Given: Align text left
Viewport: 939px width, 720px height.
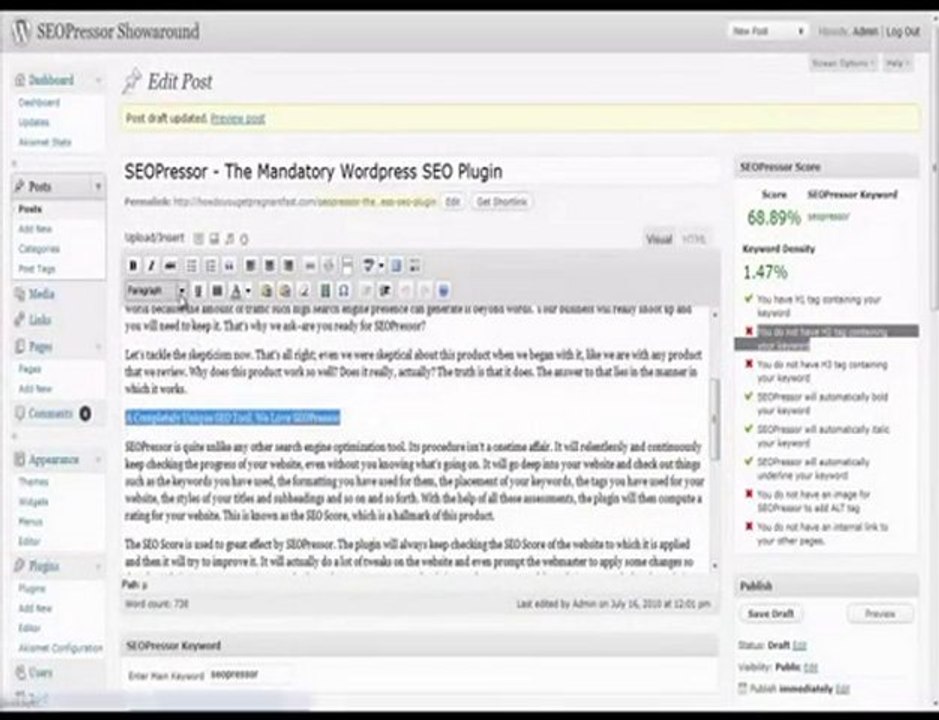Looking at the screenshot, I should (x=250, y=265).
